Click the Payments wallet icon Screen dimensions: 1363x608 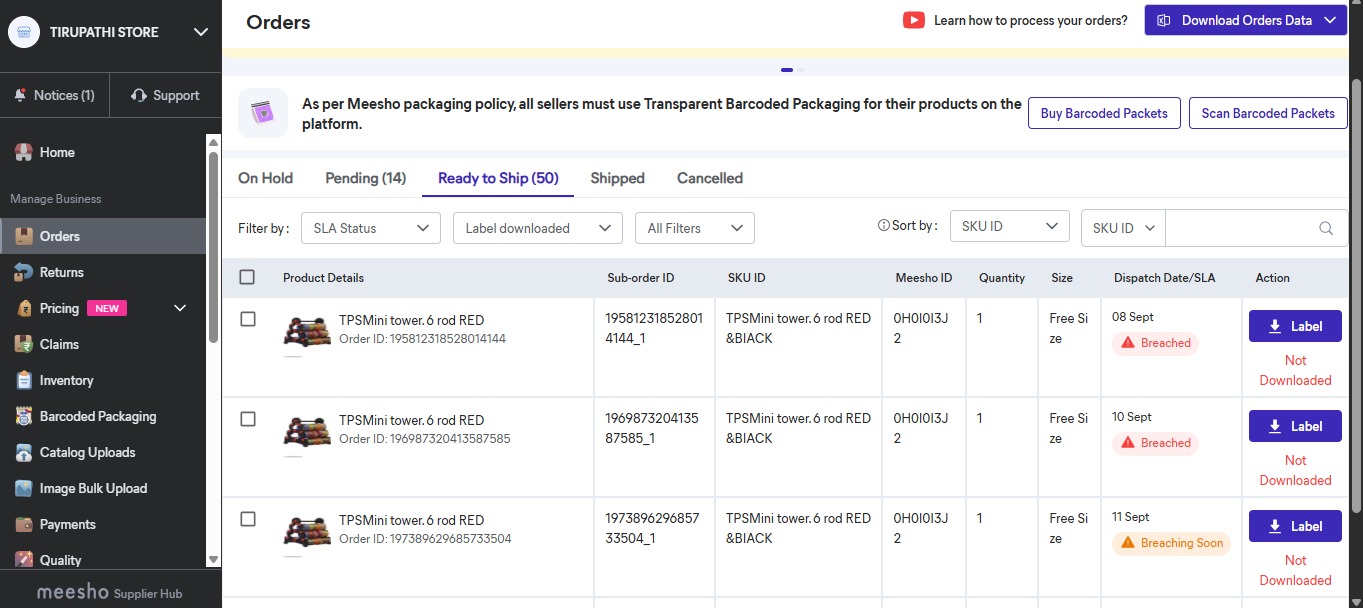[x=23, y=525]
